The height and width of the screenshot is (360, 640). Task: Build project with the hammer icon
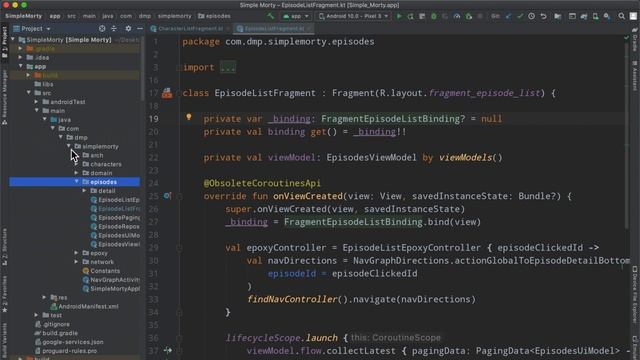(x=270, y=16)
